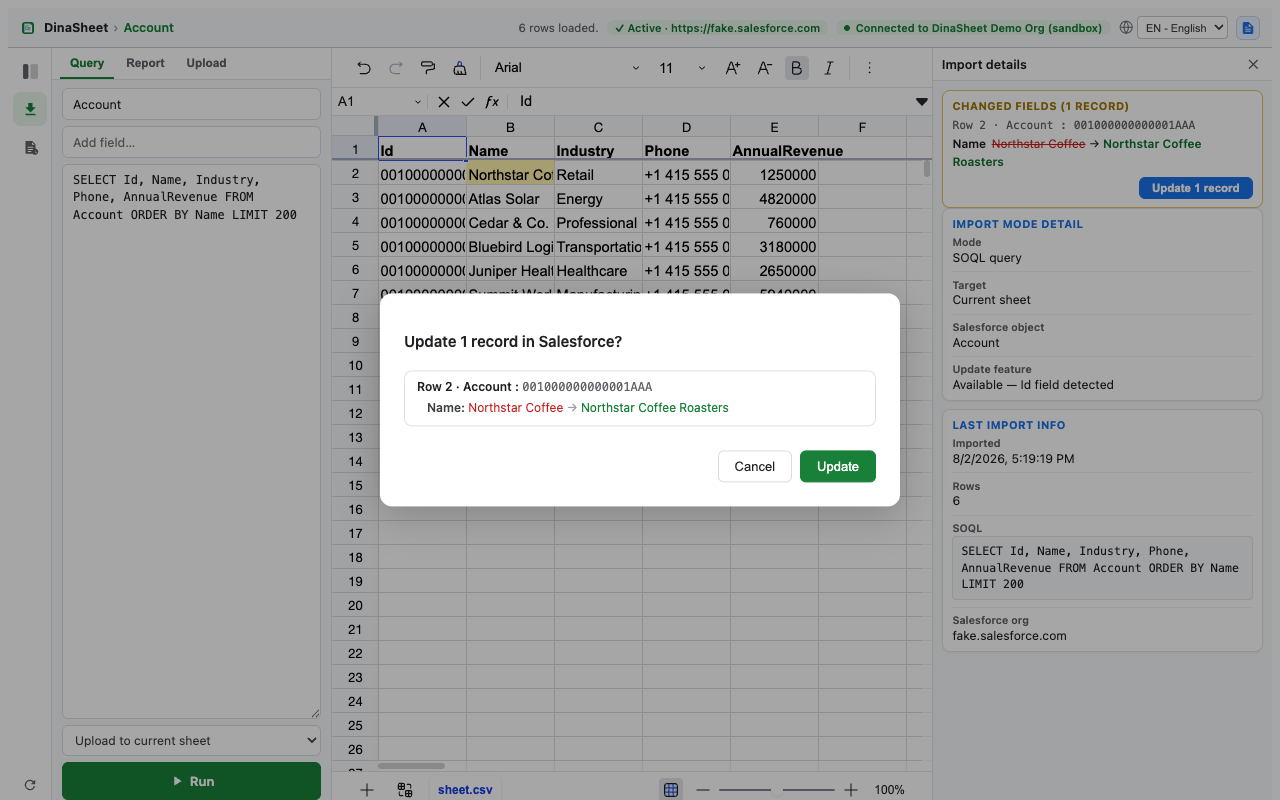Switch to the Query tab
Viewport: 1280px width, 800px height.
[87, 63]
